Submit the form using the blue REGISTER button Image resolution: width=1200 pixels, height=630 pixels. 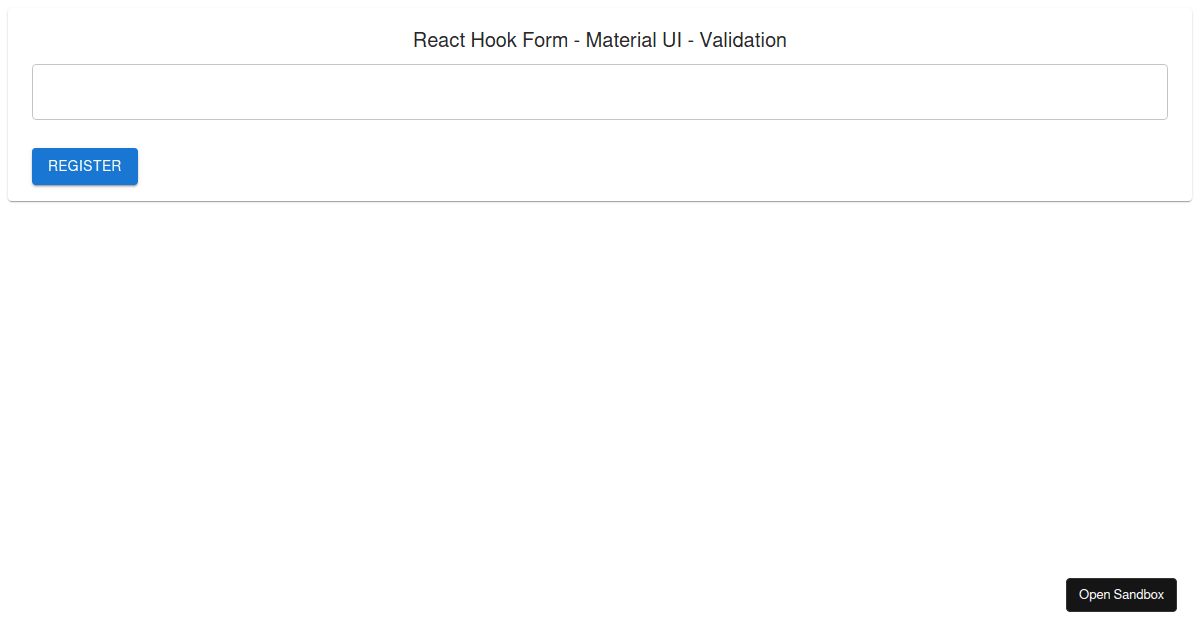pyautogui.click(x=85, y=166)
